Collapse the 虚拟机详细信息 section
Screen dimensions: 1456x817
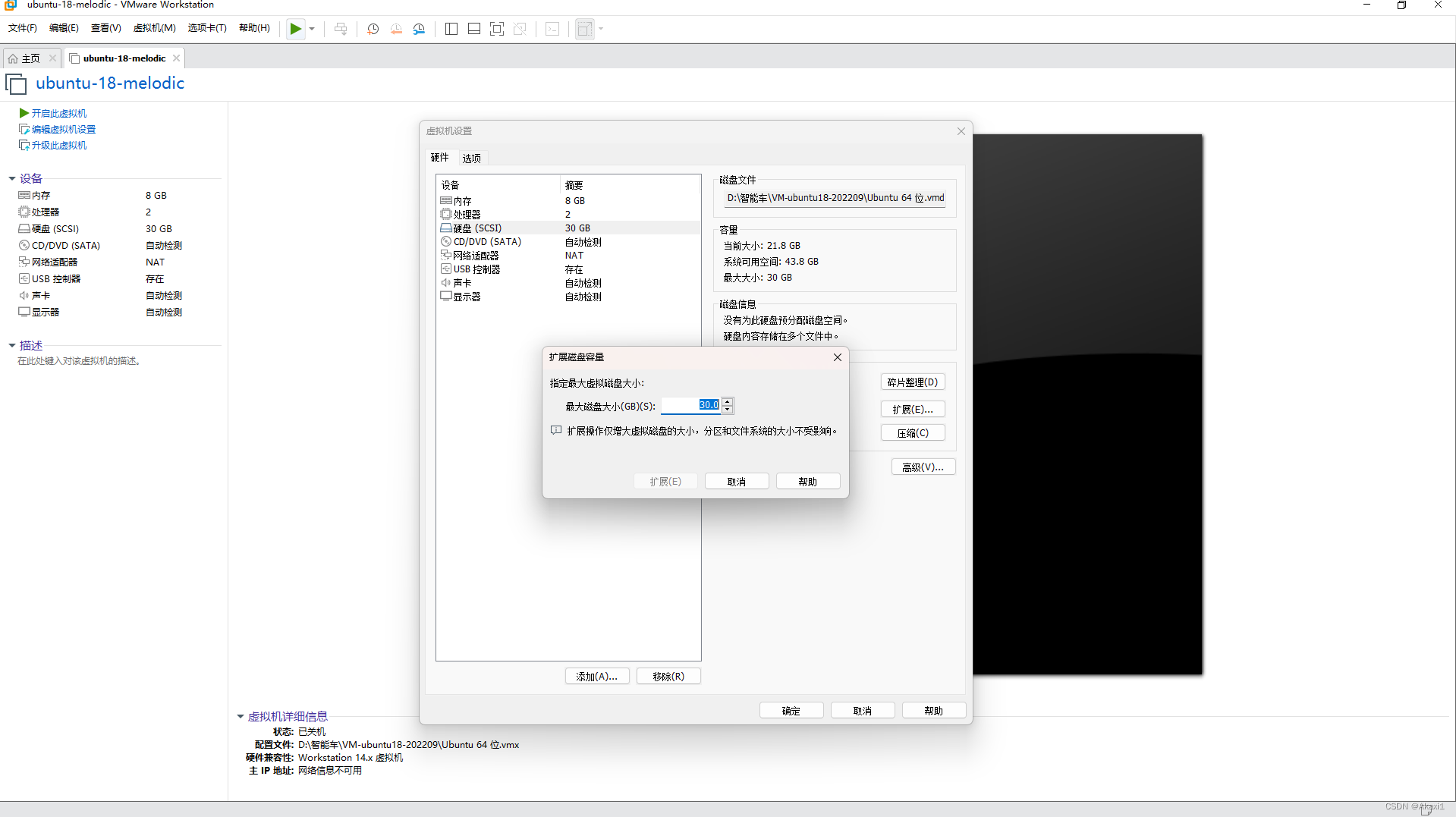click(x=241, y=716)
